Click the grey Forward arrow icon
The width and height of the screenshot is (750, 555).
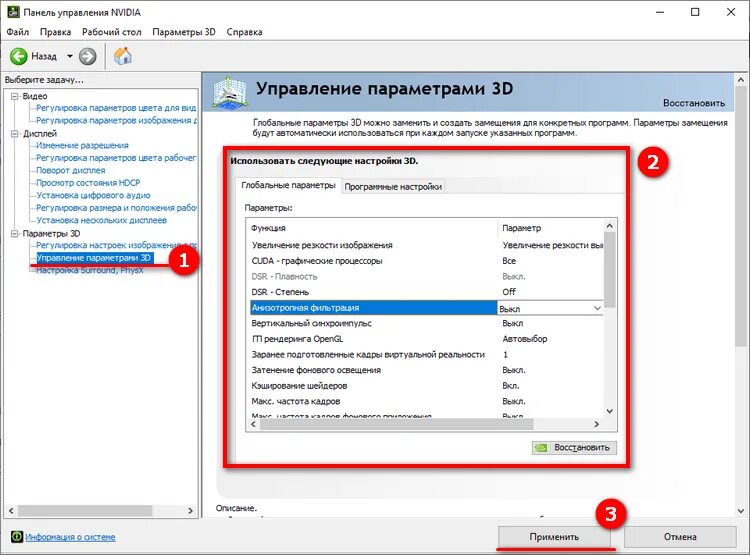[x=88, y=56]
